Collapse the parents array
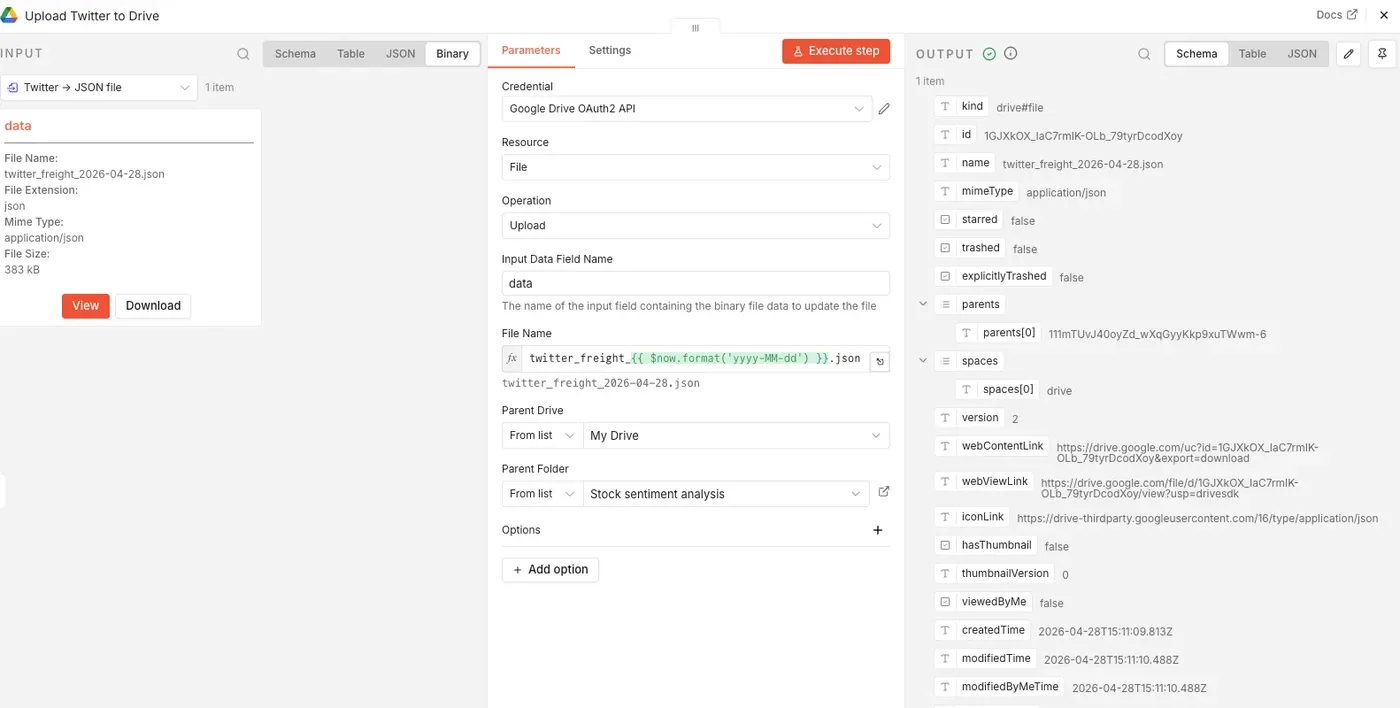The width and height of the screenshot is (1400, 708). [923, 304]
